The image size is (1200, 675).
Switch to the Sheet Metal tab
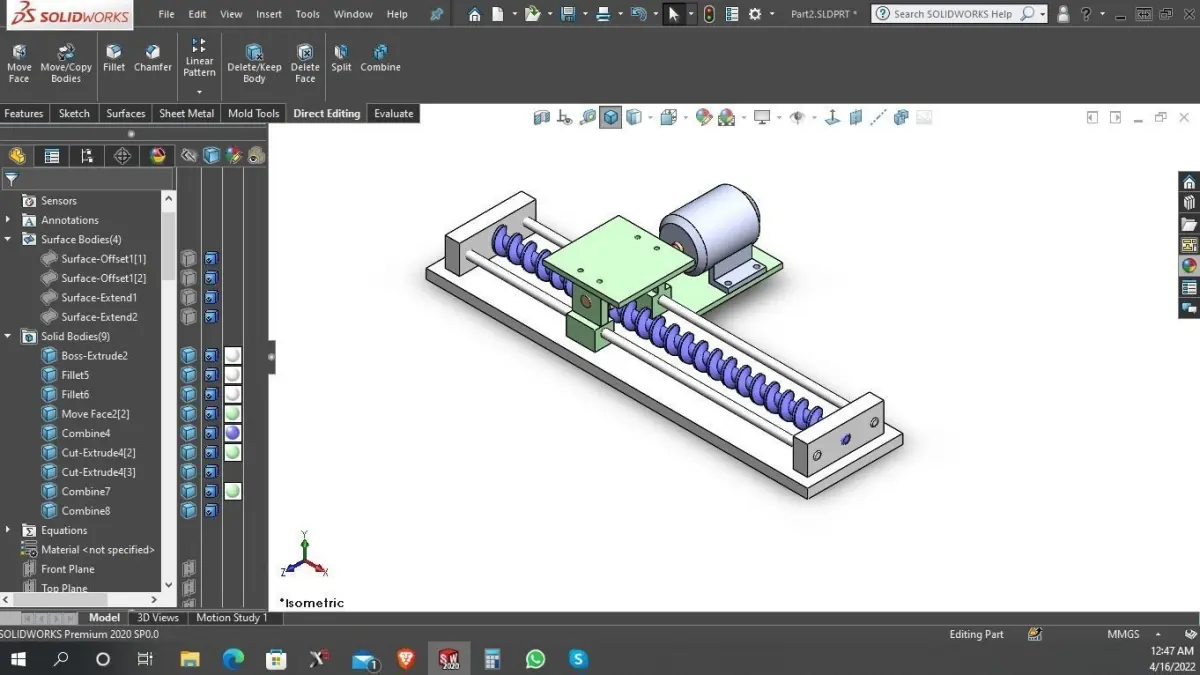(x=187, y=113)
